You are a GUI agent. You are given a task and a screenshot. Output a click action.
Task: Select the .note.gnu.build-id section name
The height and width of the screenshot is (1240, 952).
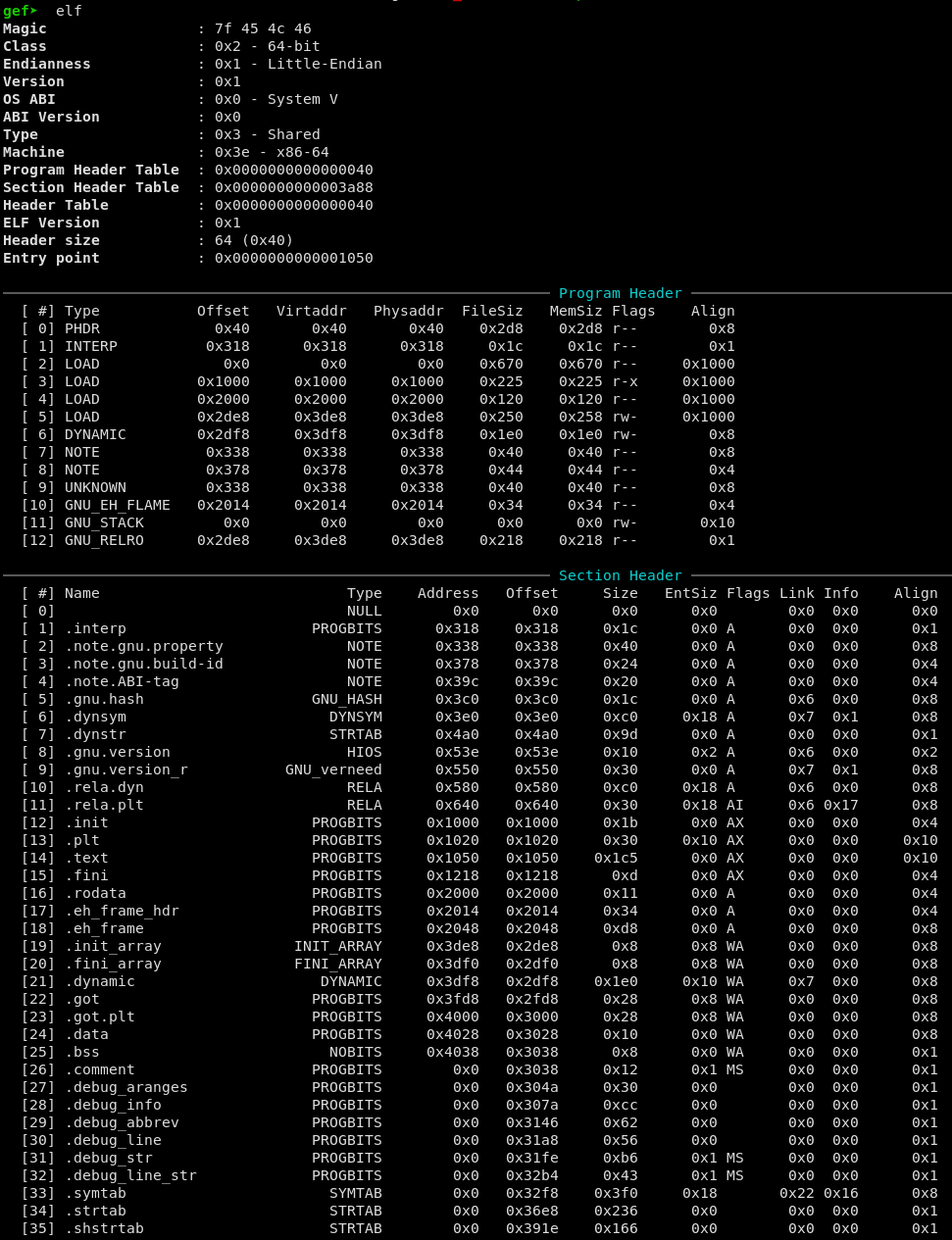tap(144, 664)
